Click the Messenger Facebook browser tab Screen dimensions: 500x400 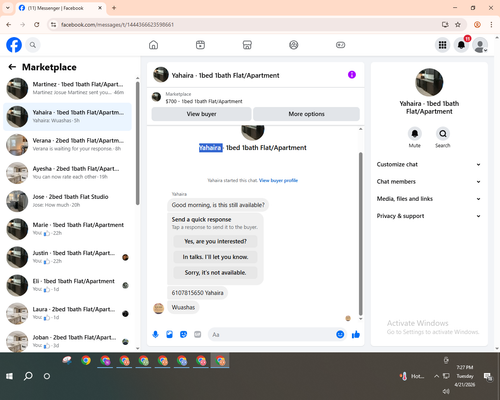61,8
